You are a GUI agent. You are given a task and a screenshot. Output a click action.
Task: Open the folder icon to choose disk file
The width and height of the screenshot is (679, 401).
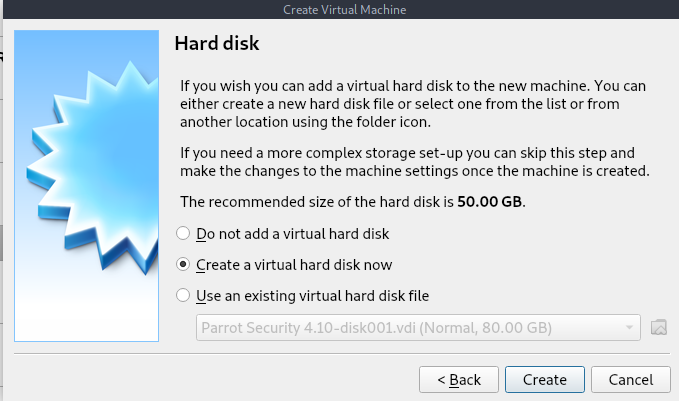tap(659, 327)
